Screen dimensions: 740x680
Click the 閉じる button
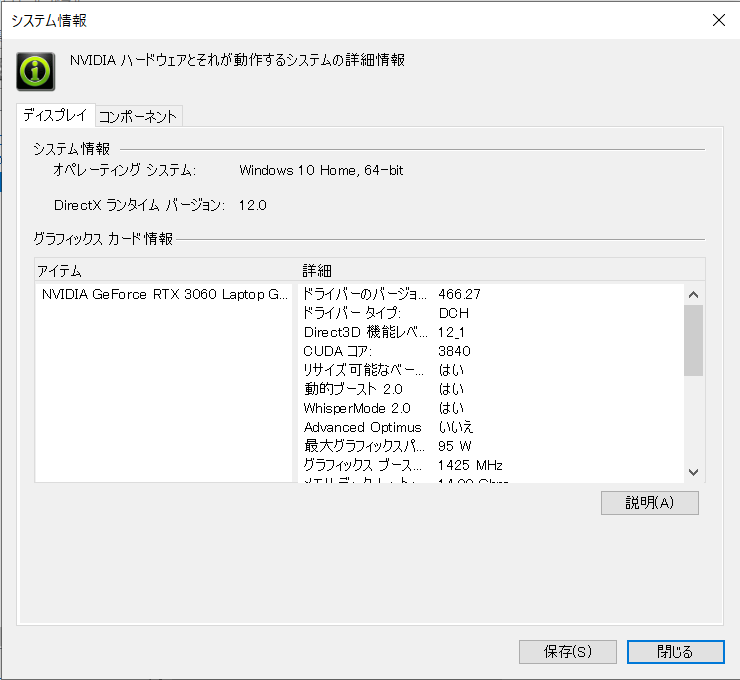pos(675,652)
